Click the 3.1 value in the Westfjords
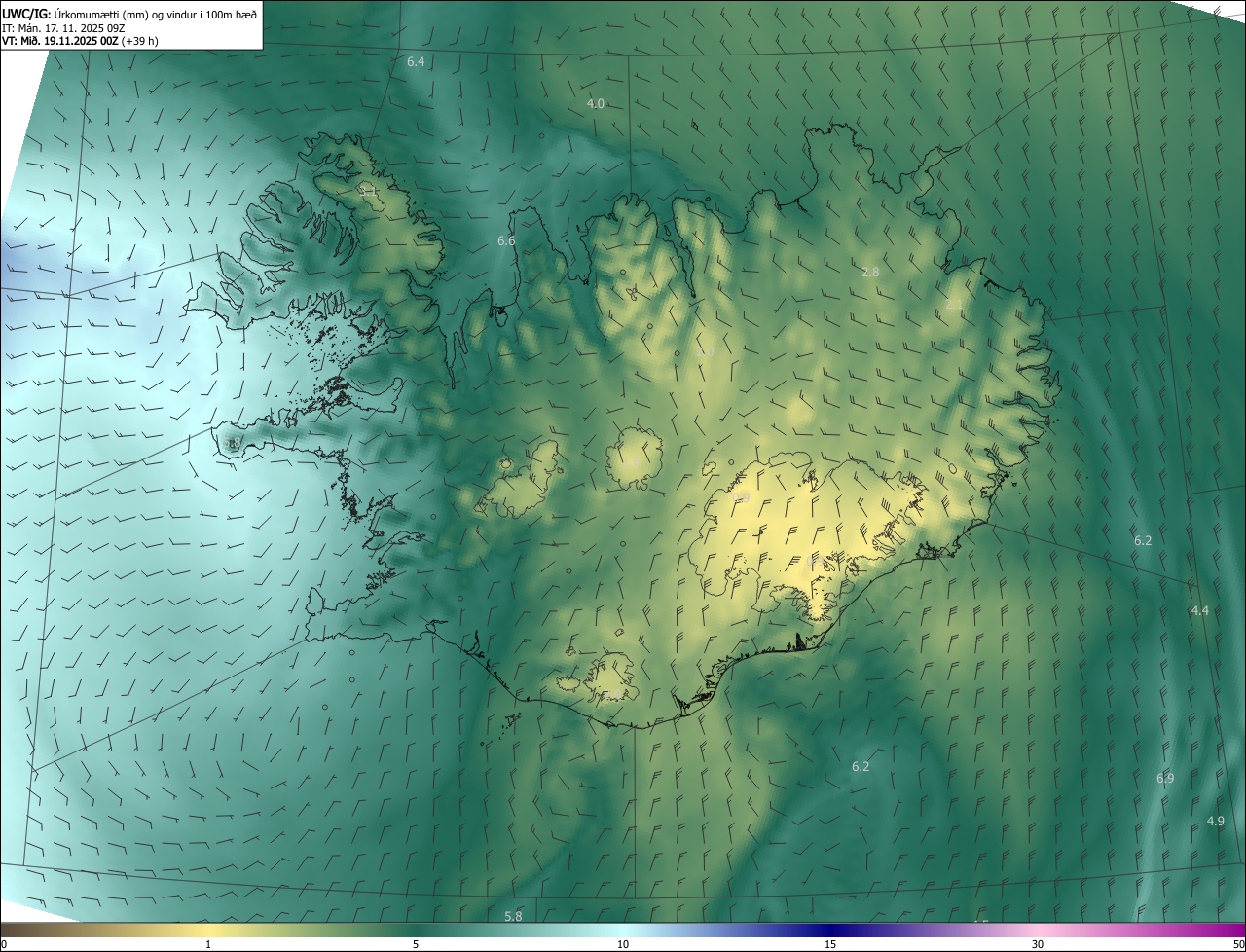The height and width of the screenshot is (952, 1246). [x=369, y=191]
